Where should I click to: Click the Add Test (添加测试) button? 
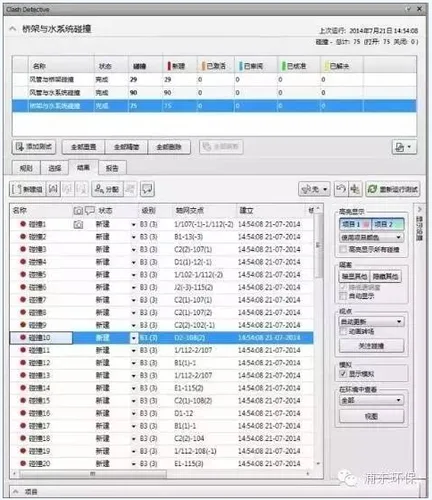click(x=34, y=147)
